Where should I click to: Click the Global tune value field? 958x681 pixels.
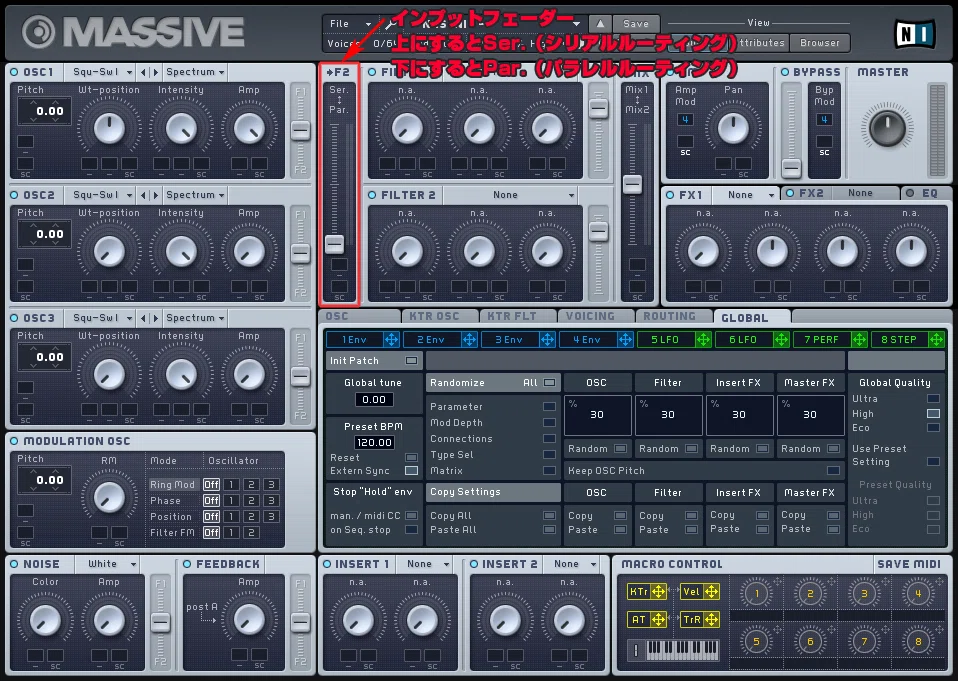tap(374, 399)
